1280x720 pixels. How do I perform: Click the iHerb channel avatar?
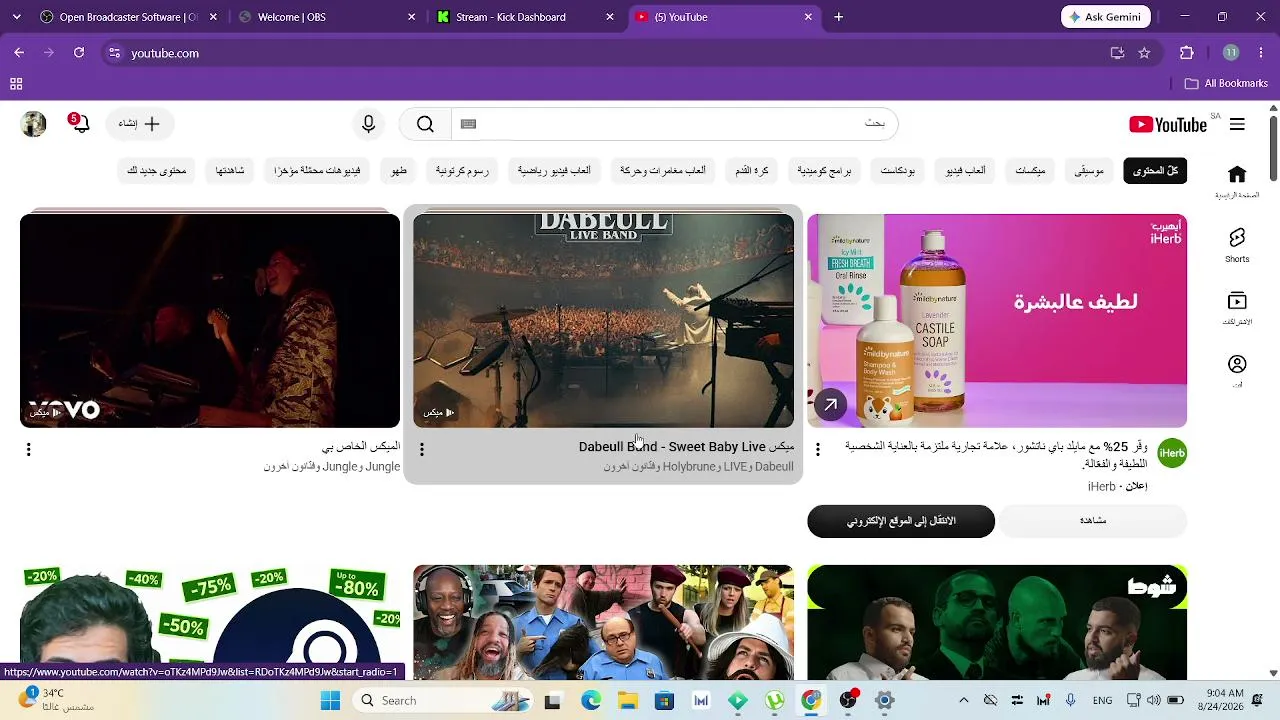coord(1172,453)
